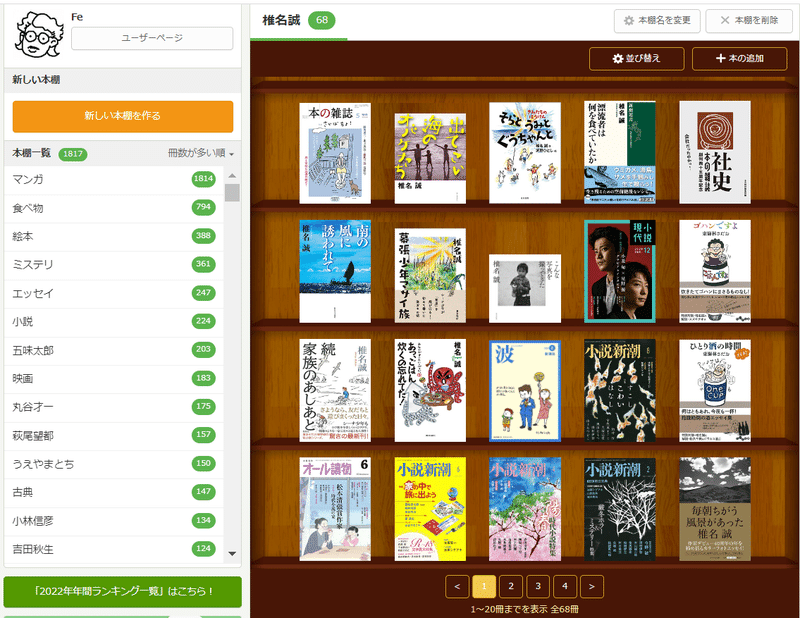
Task: Select the マンガ bookshelf row
Action: click(x=114, y=179)
